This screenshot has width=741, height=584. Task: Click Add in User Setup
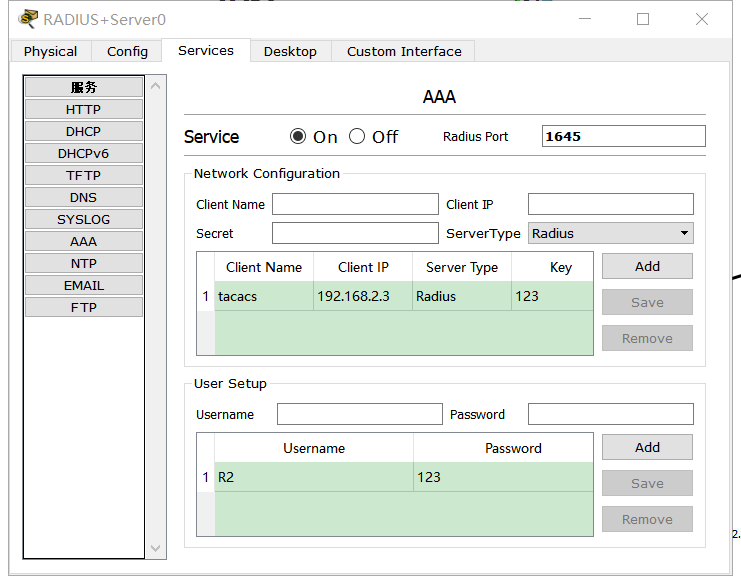tap(647, 447)
